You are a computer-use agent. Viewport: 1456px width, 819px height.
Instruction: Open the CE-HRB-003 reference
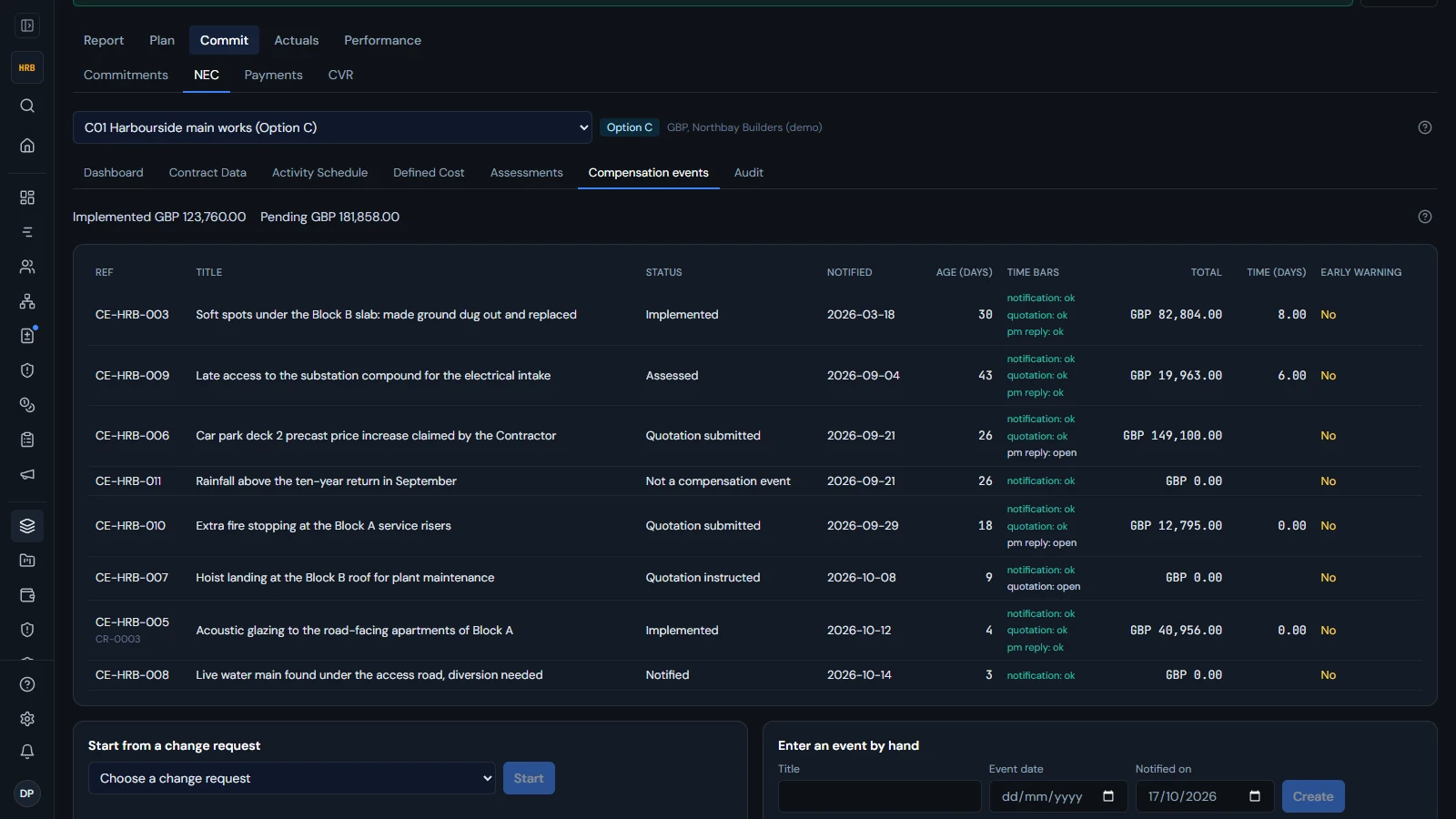132,315
